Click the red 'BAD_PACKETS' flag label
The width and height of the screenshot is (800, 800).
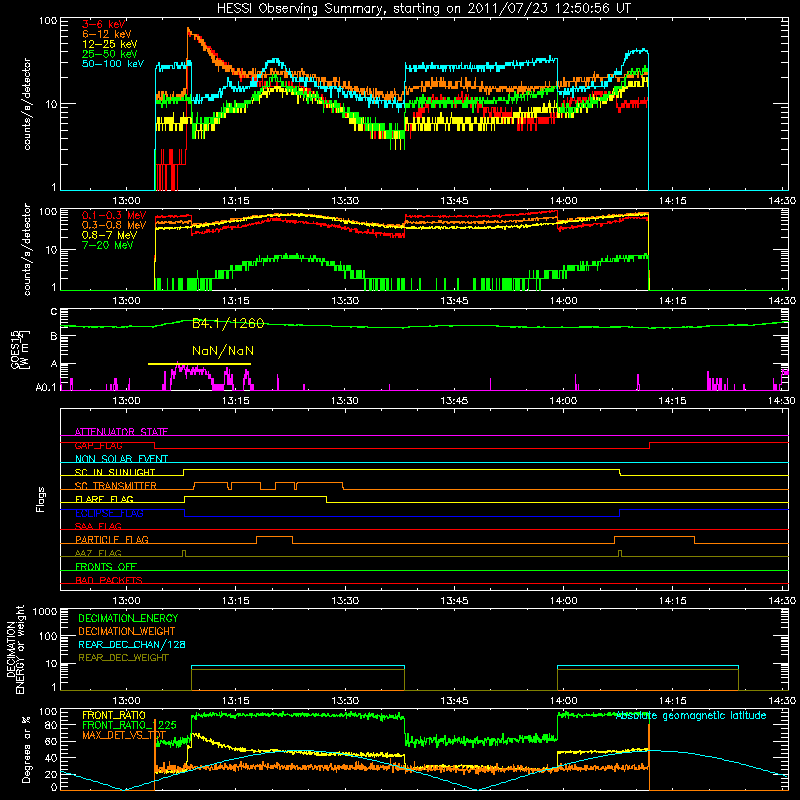pos(109,580)
